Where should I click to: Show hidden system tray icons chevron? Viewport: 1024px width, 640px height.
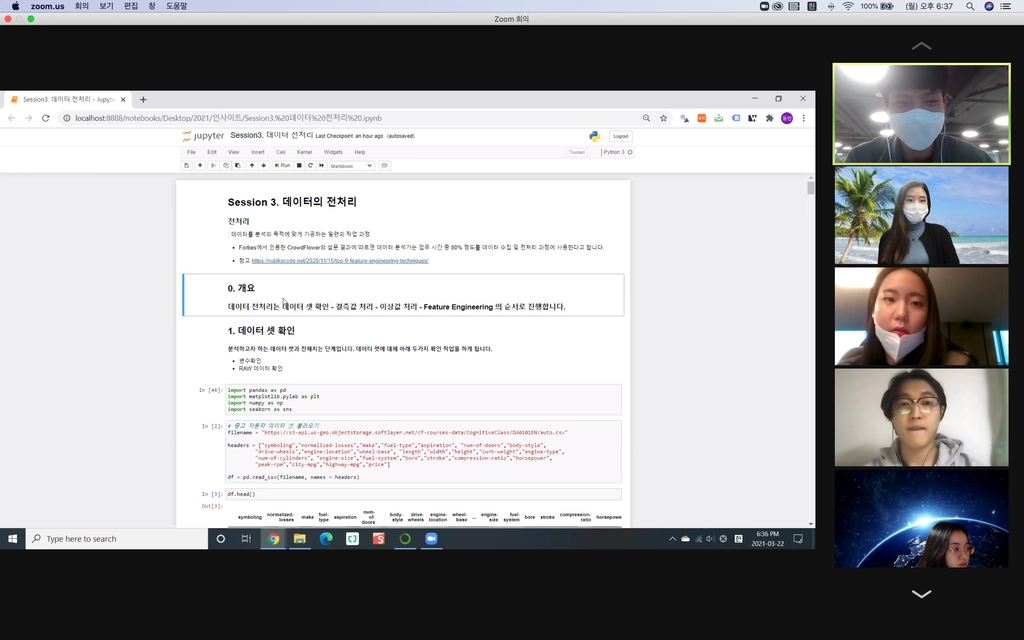pos(672,539)
